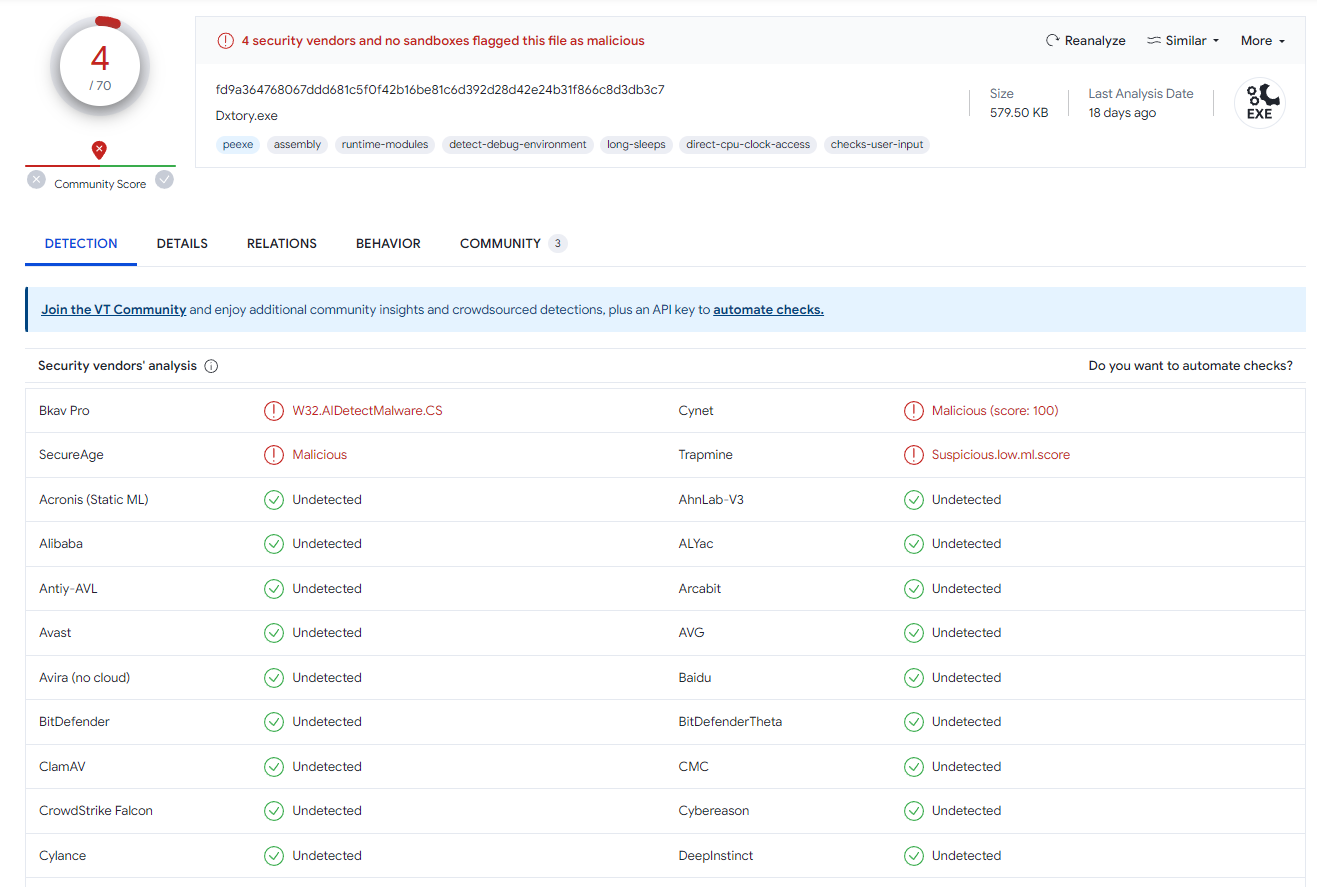The width and height of the screenshot is (1317, 887).
Task: Click the alert icon in the Bkav Pro row
Action: tap(273, 411)
